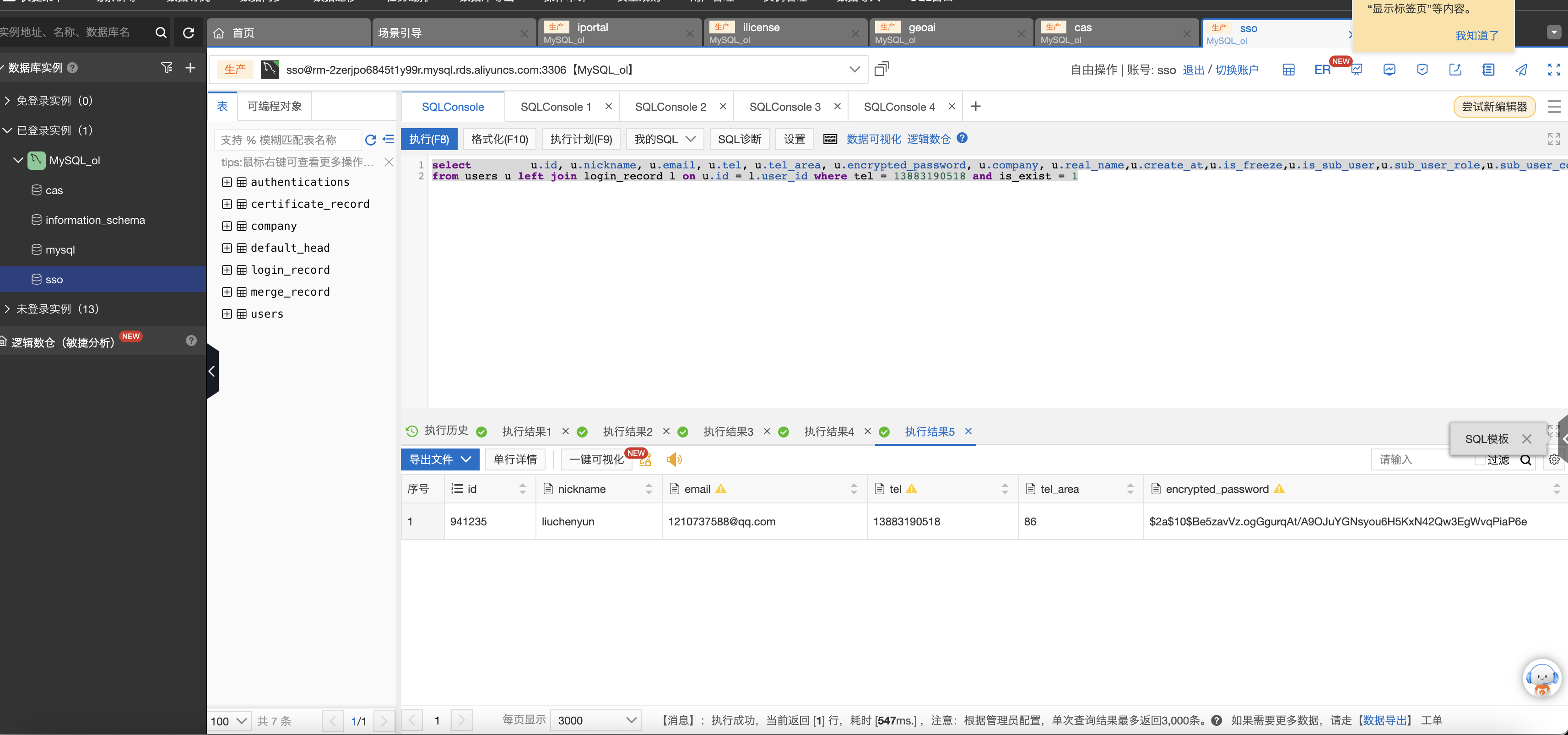Click the refresh table list icon
This screenshot has height=735, width=1568.
[370, 140]
